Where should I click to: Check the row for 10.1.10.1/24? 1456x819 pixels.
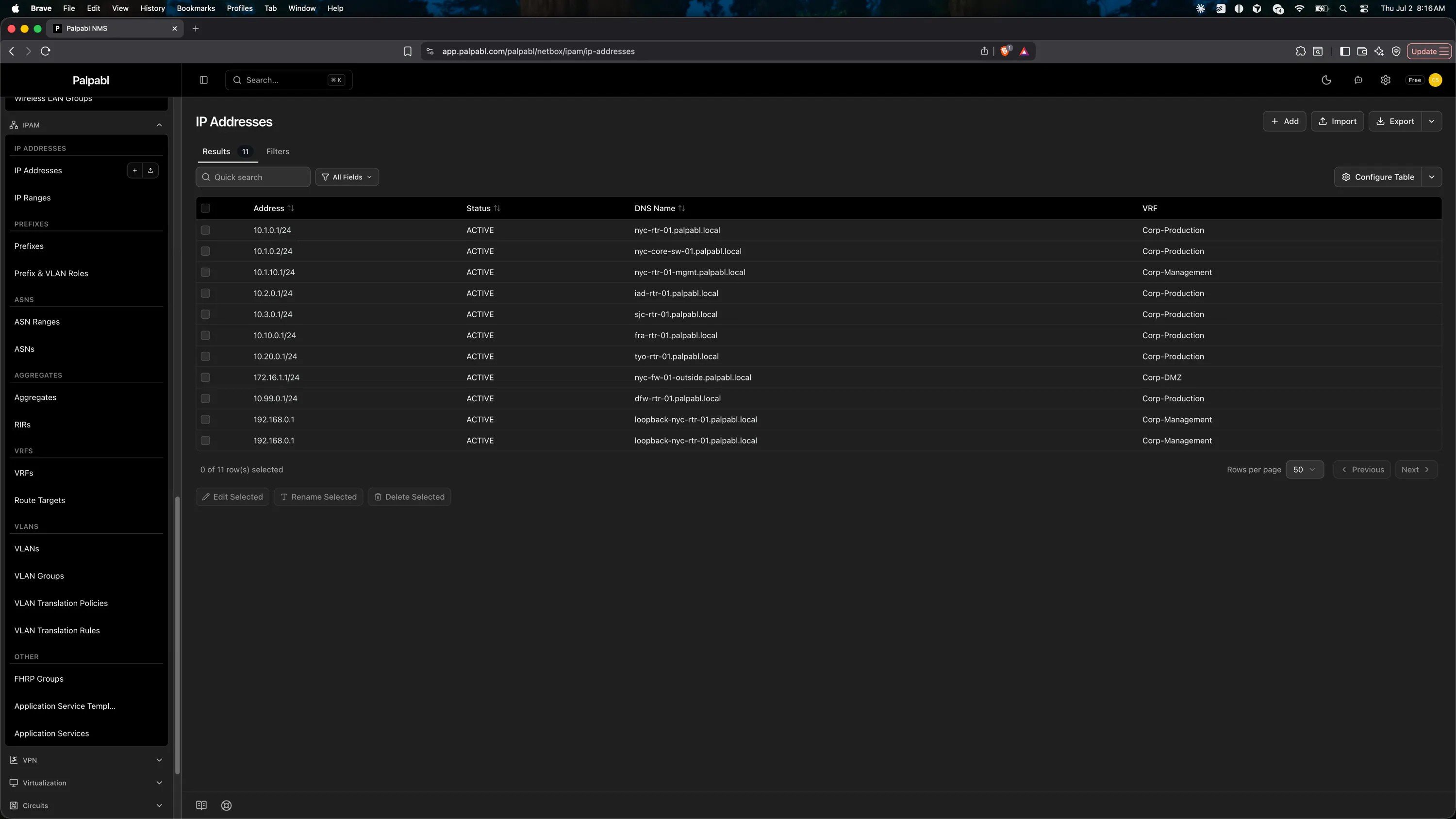pos(205,272)
